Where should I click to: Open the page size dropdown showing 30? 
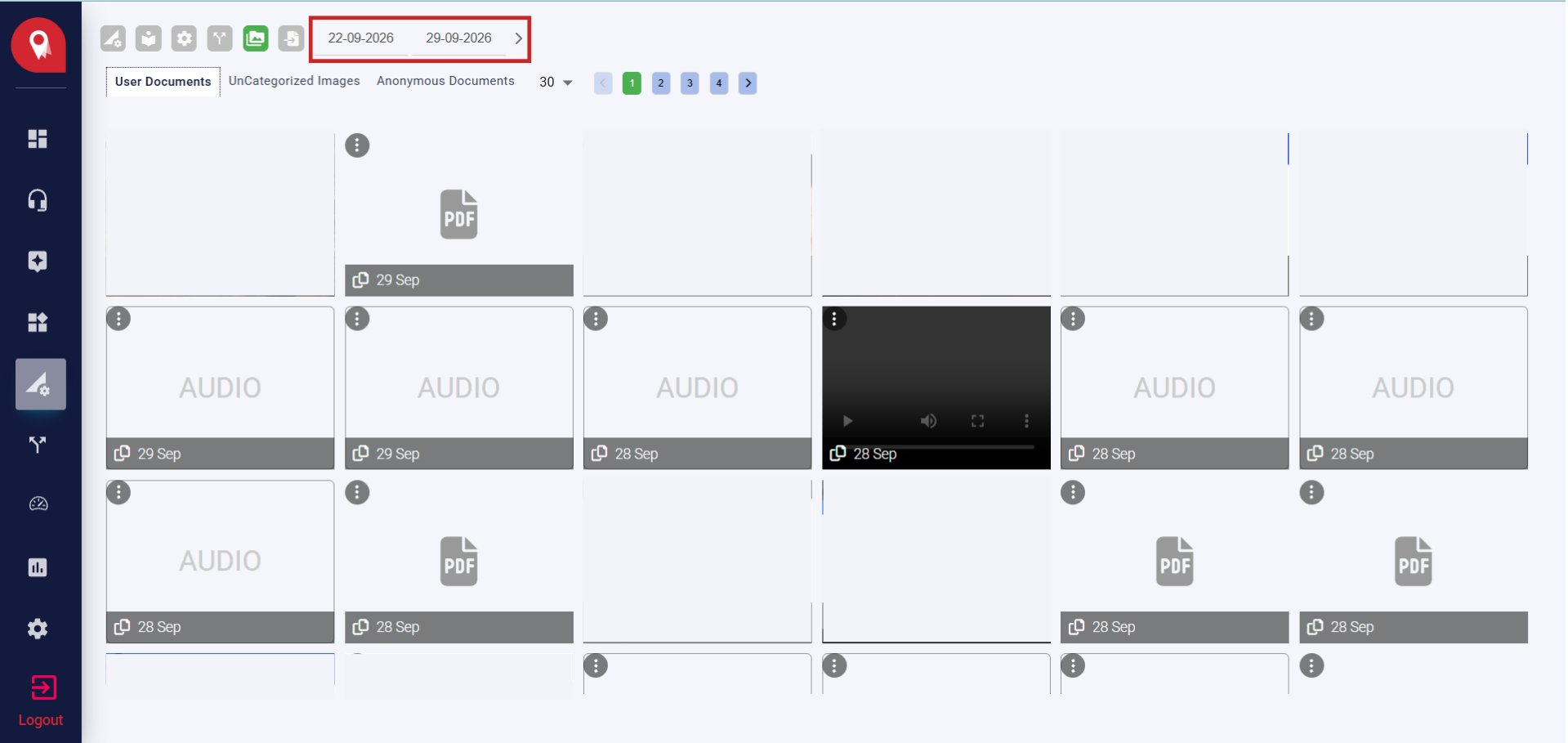556,83
